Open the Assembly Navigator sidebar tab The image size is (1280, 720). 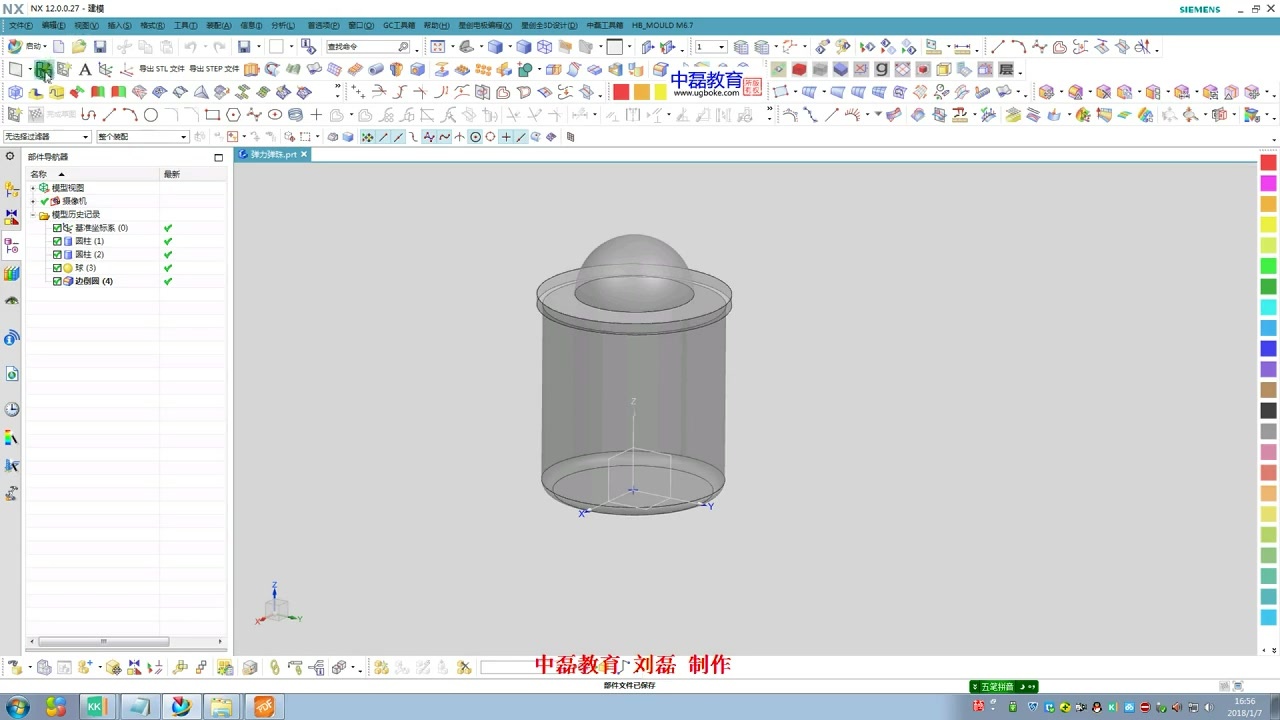point(11,190)
